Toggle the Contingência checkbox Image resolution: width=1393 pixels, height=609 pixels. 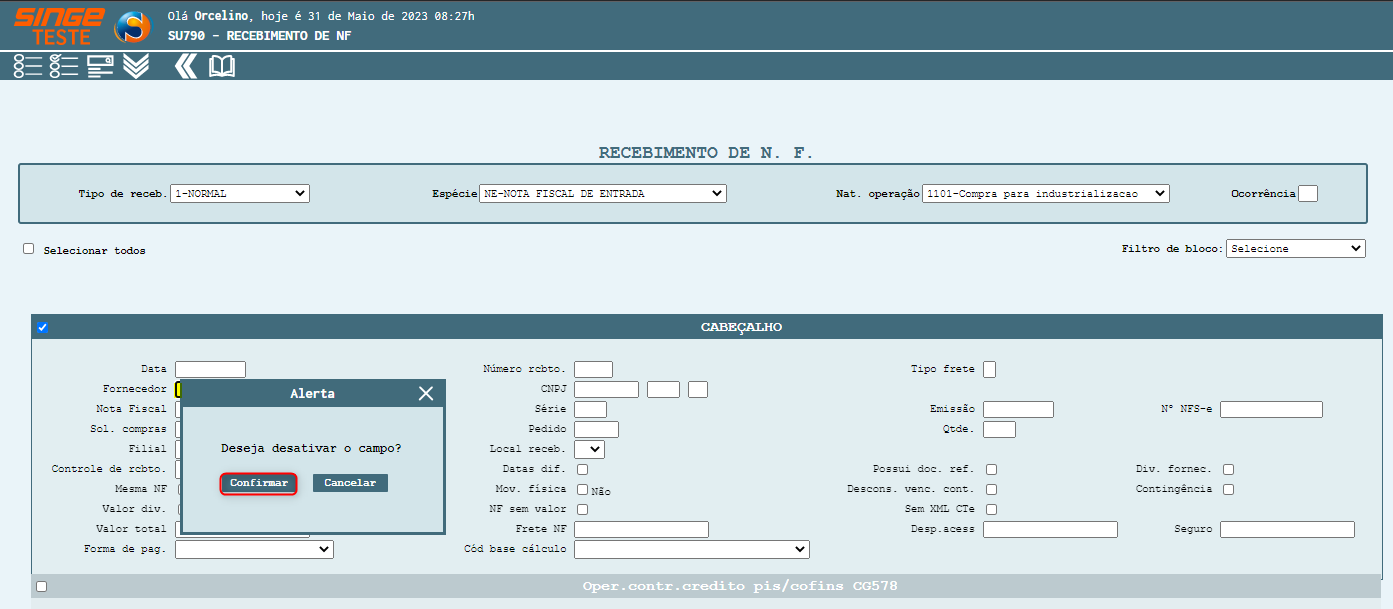(1228, 489)
